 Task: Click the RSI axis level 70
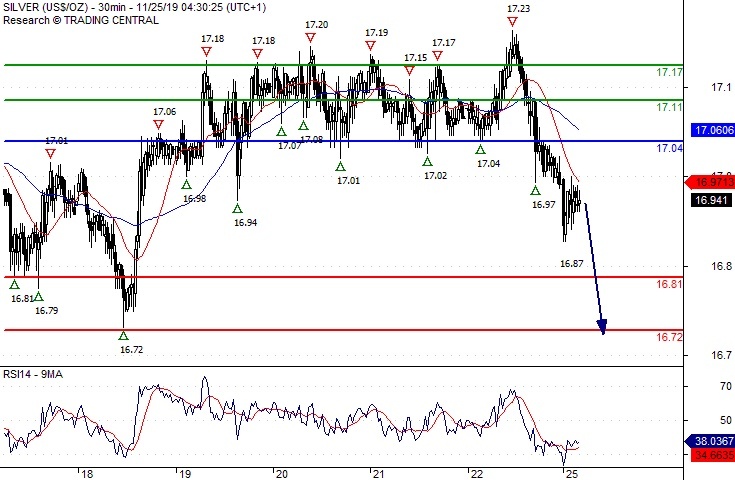point(726,386)
